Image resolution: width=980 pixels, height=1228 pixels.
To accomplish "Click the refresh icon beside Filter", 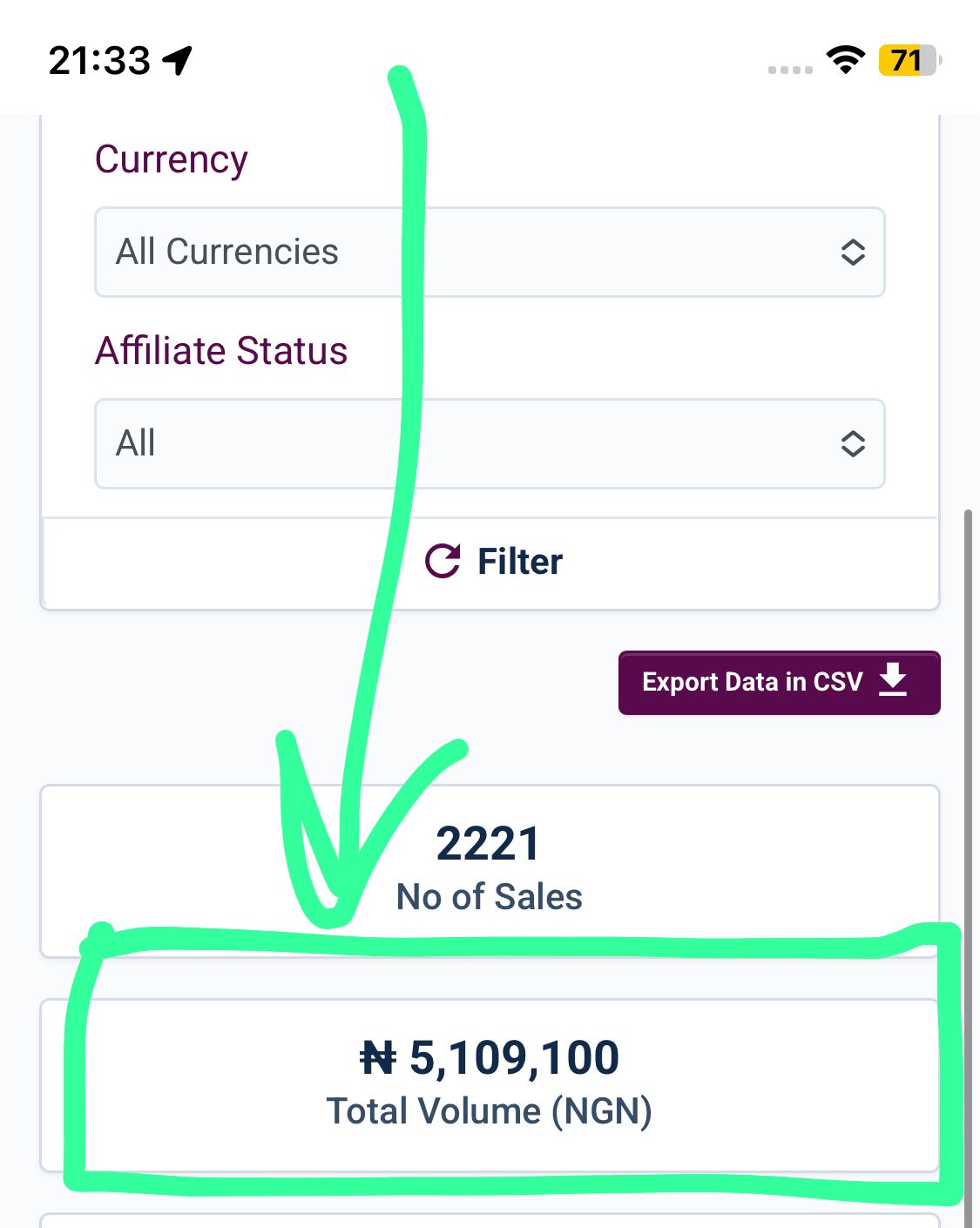I will pyautogui.click(x=443, y=562).
